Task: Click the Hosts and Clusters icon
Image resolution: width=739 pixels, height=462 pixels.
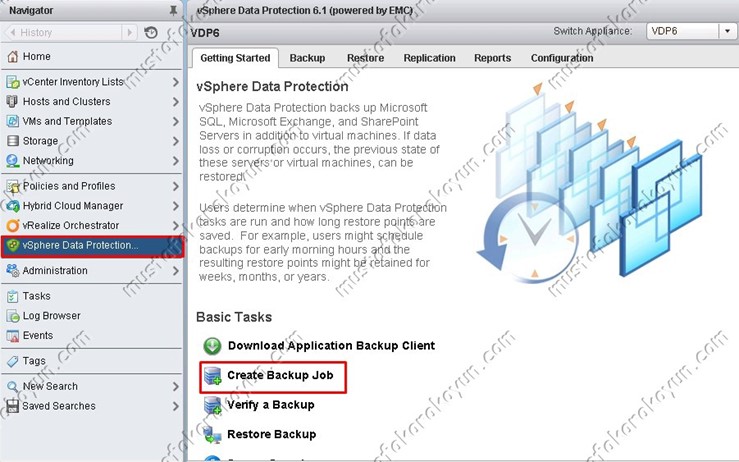Action: [13, 102]
